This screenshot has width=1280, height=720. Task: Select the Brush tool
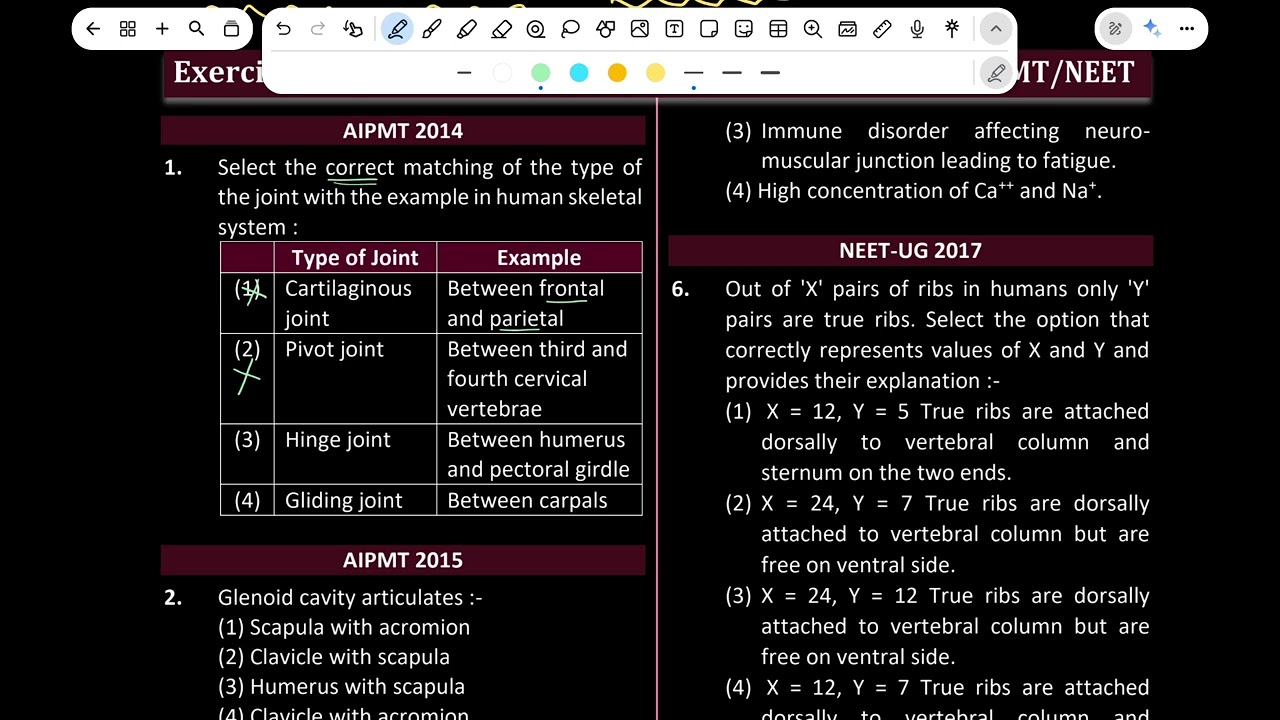click(x=432, y=29)
